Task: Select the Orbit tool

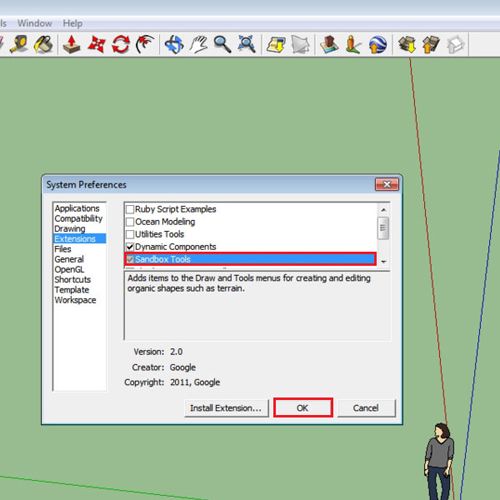Action: 174,44
